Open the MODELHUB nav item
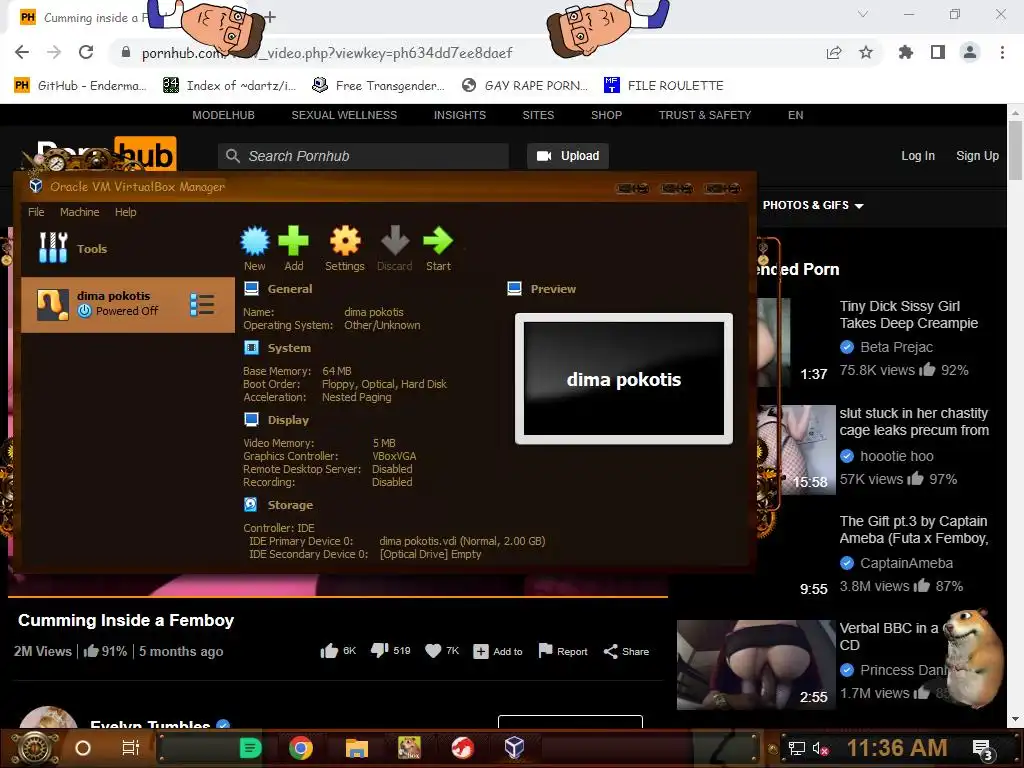Screen dimensions: 1024x768 point(223,115)
